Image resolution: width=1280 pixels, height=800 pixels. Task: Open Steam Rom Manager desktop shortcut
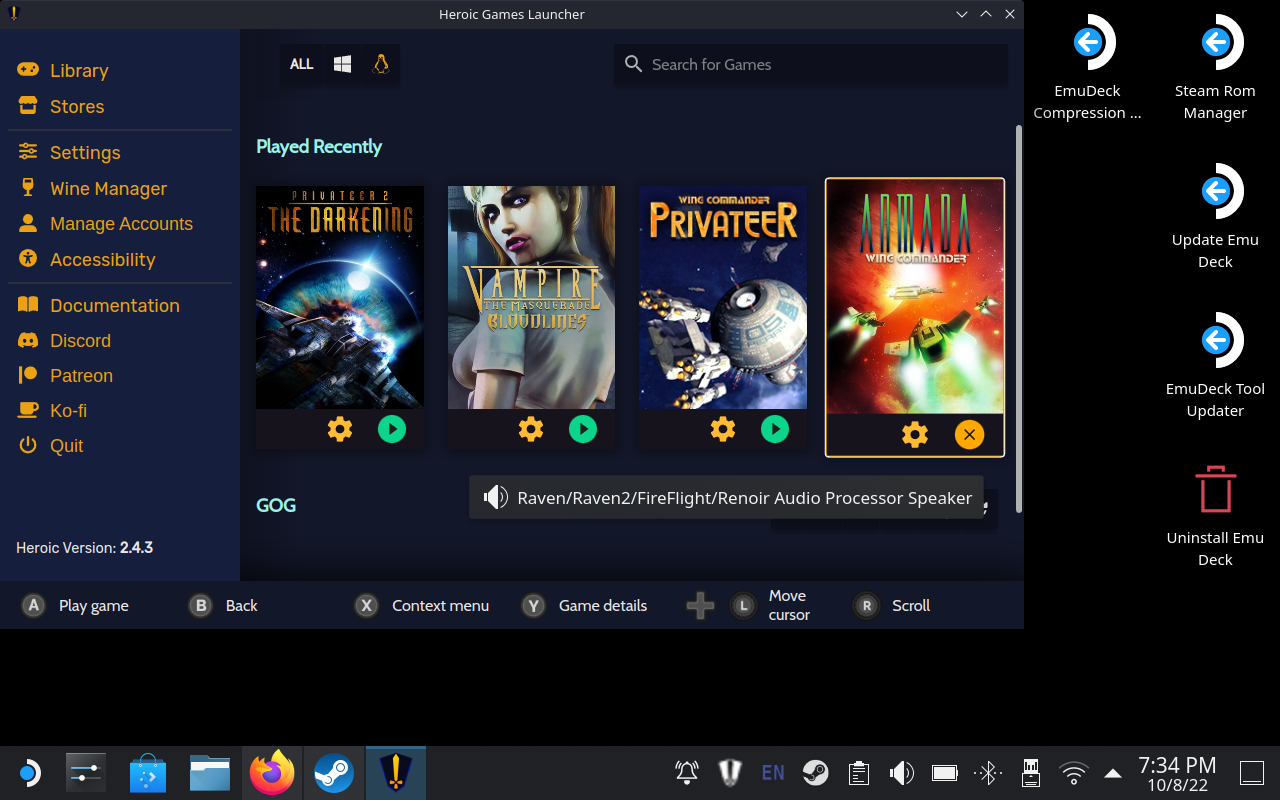pyautogui.click(x=1215, y=67)
